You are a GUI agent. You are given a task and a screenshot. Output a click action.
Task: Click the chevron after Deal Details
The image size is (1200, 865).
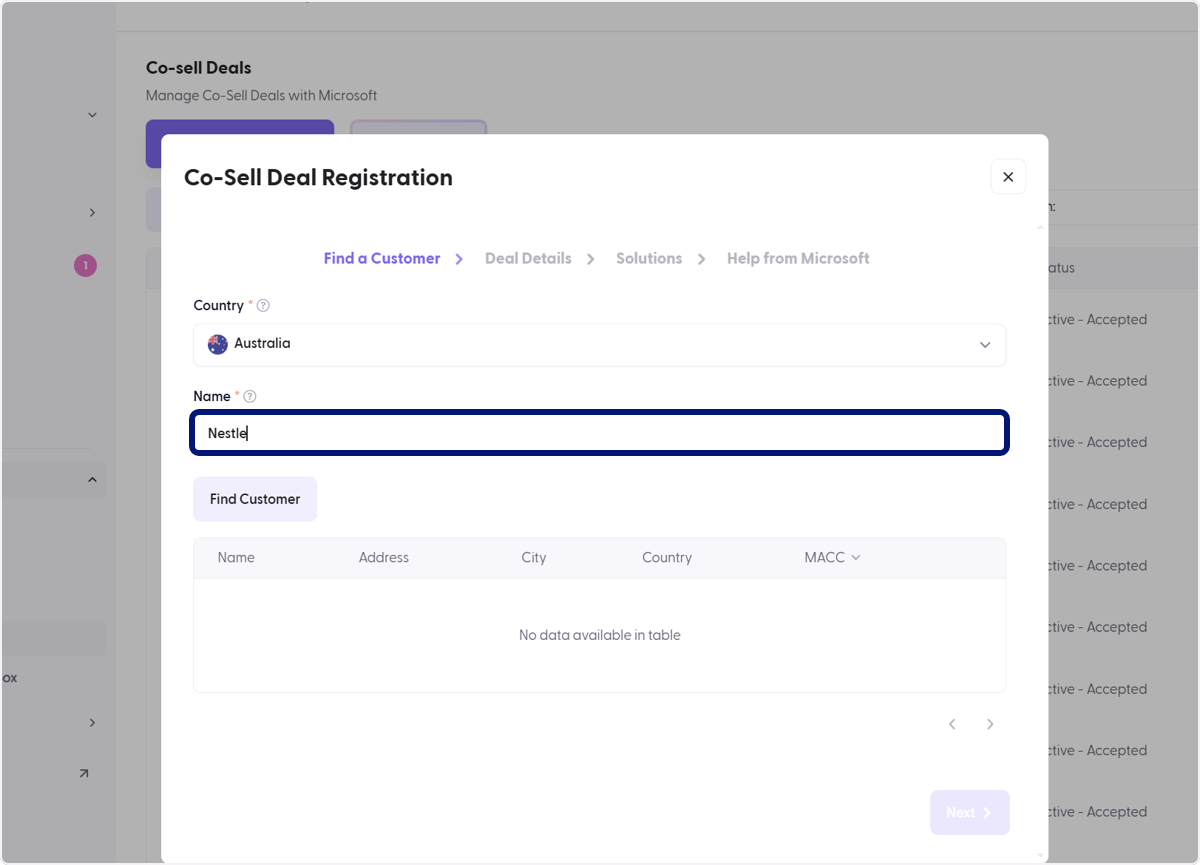[x=591, y=259]
